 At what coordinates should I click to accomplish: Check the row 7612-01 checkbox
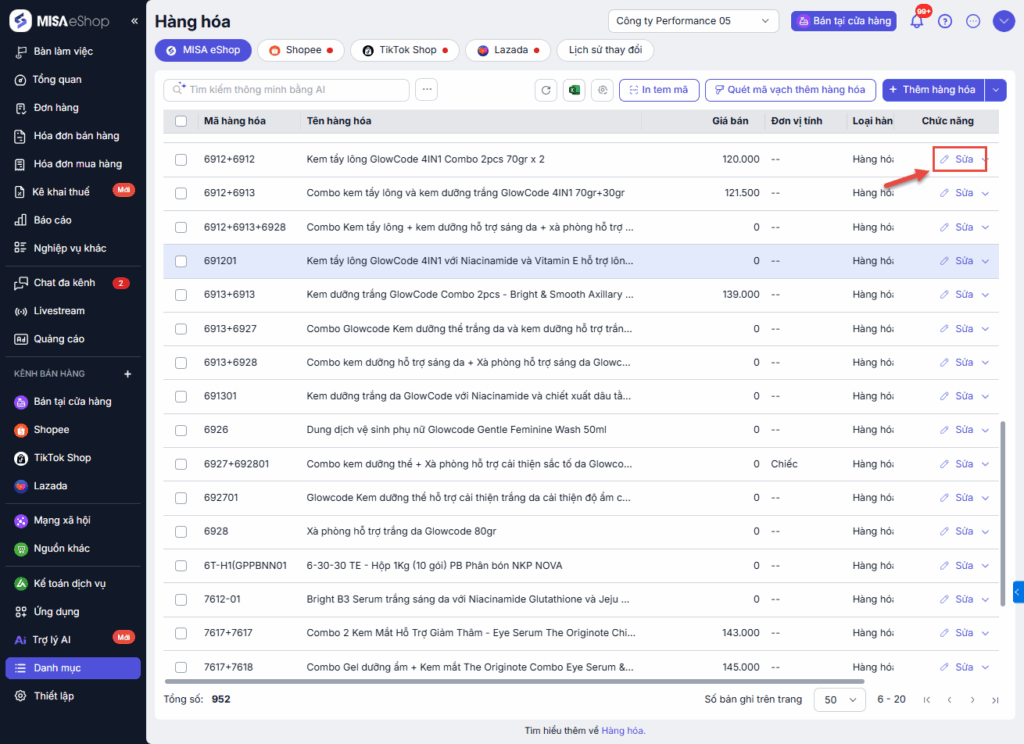pos(181,600)
